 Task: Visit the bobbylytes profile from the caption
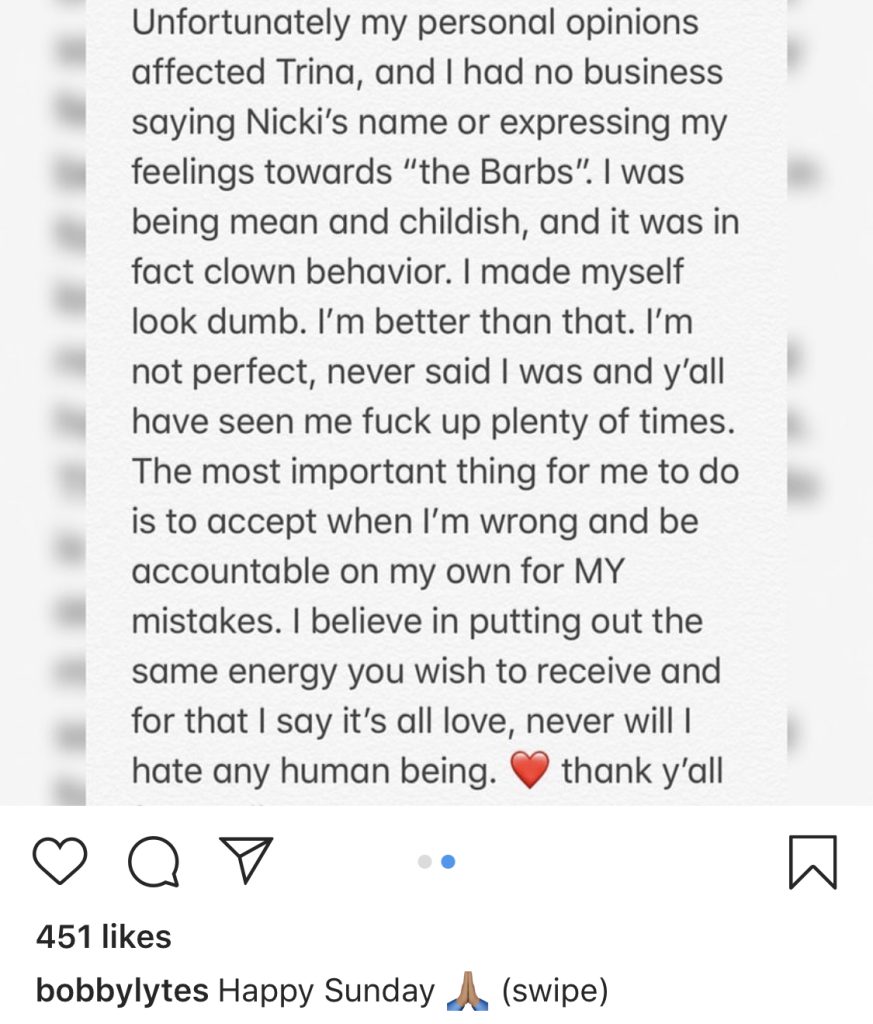tap(122, 991)
